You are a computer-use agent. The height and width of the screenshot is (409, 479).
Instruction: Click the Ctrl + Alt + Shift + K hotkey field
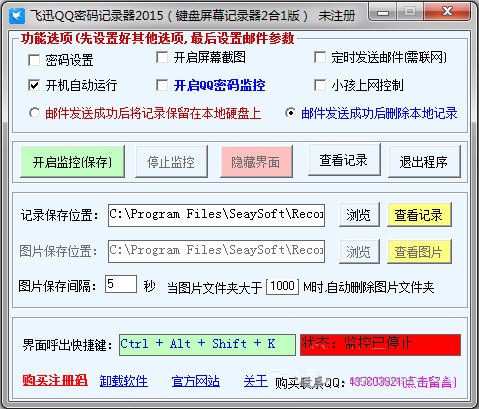(207, 345)
